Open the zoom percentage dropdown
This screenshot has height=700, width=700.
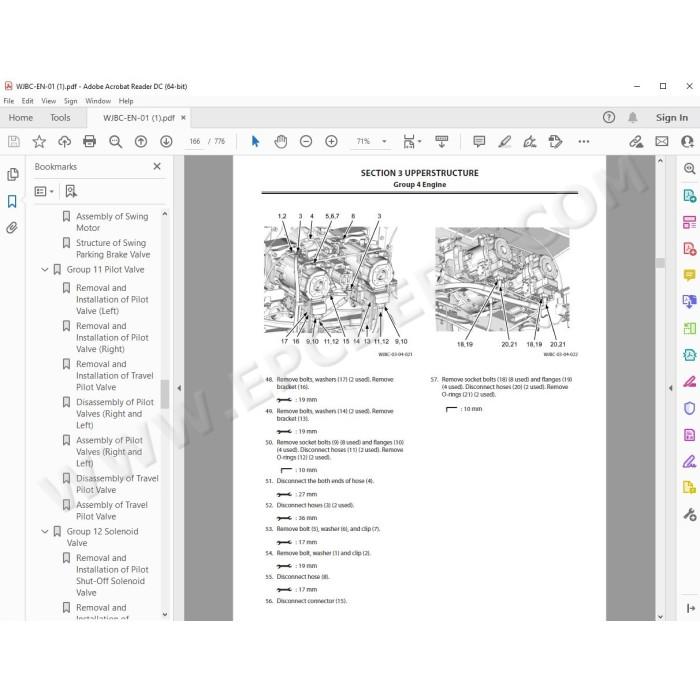pyautogui.click(x=384, y=142)
